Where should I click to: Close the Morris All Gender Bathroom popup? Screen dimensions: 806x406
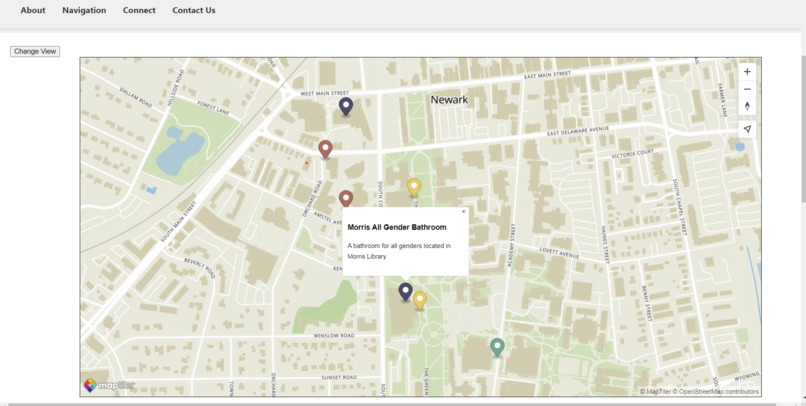tap(463, 212)
